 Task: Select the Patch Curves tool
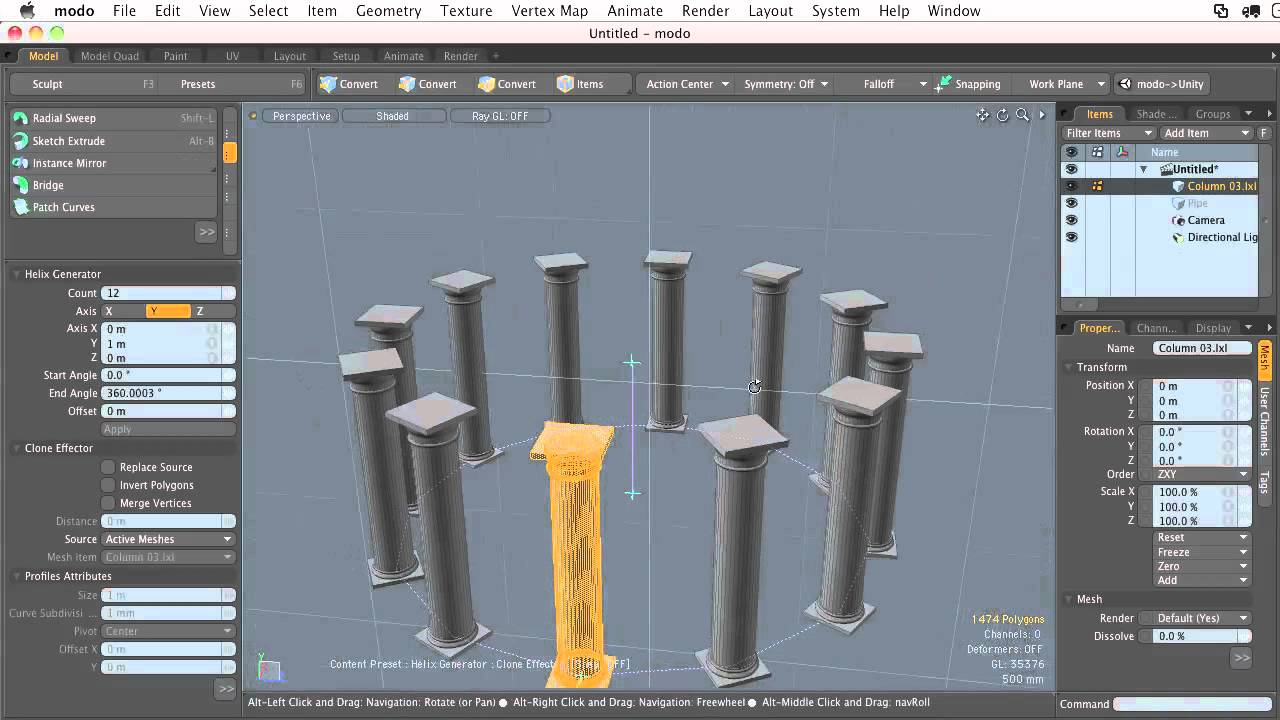click(113, 207)
